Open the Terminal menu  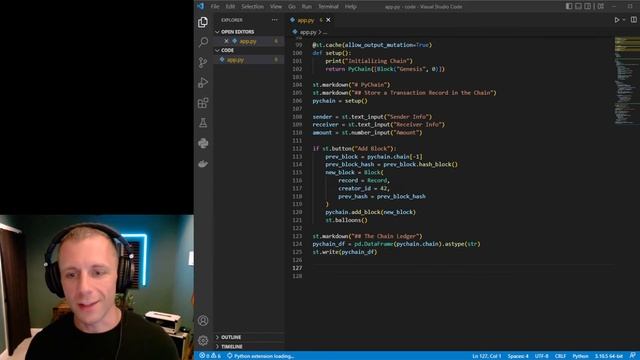coord(328,7)
